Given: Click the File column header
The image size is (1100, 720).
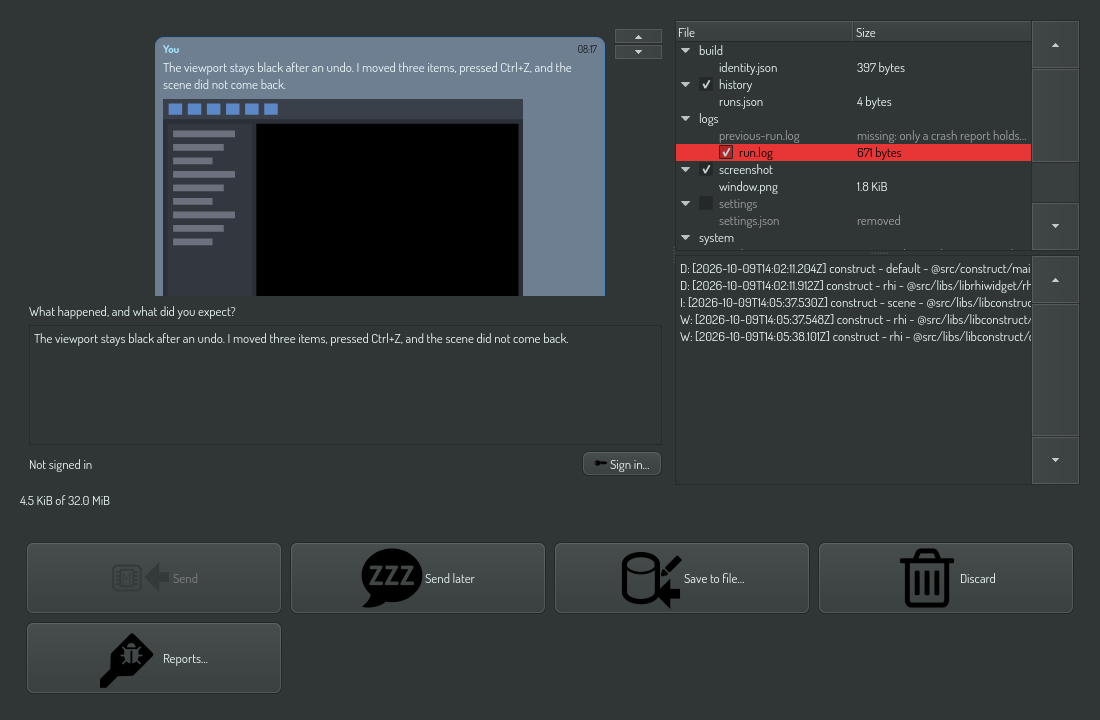Looking at the screenshot, I should click(764, 32).
